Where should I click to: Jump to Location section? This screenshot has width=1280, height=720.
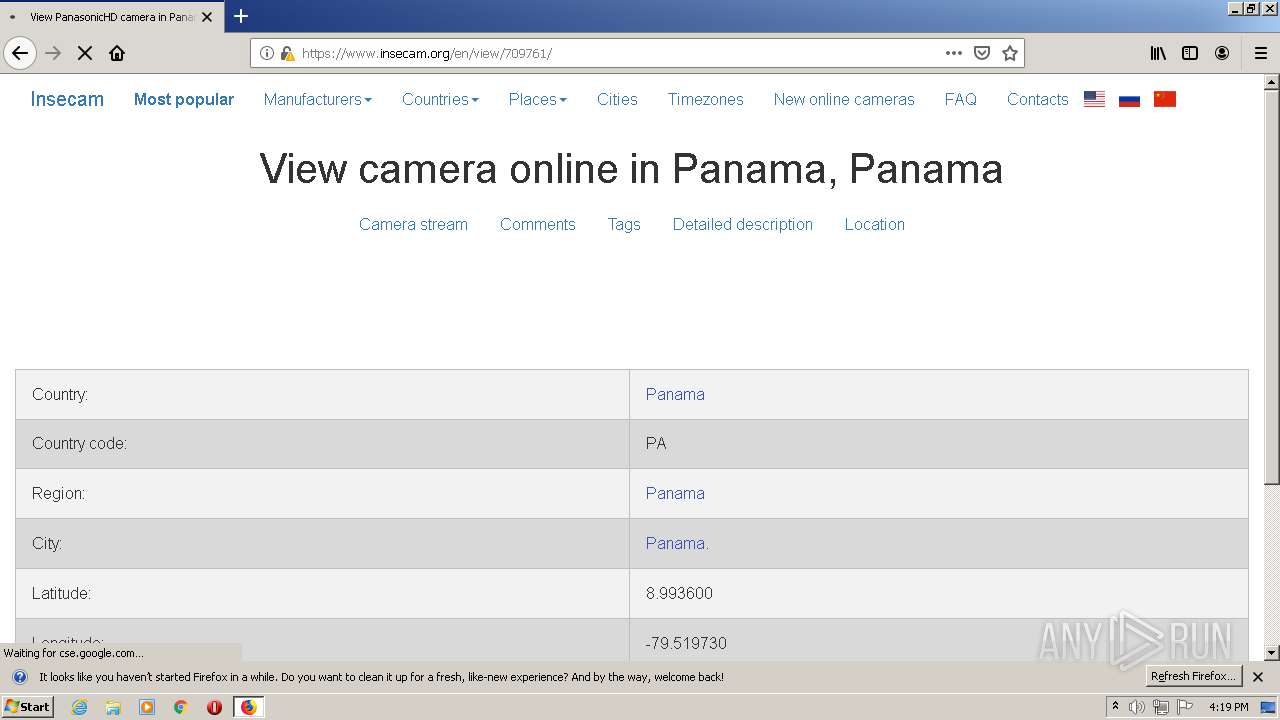coord(874,224)
